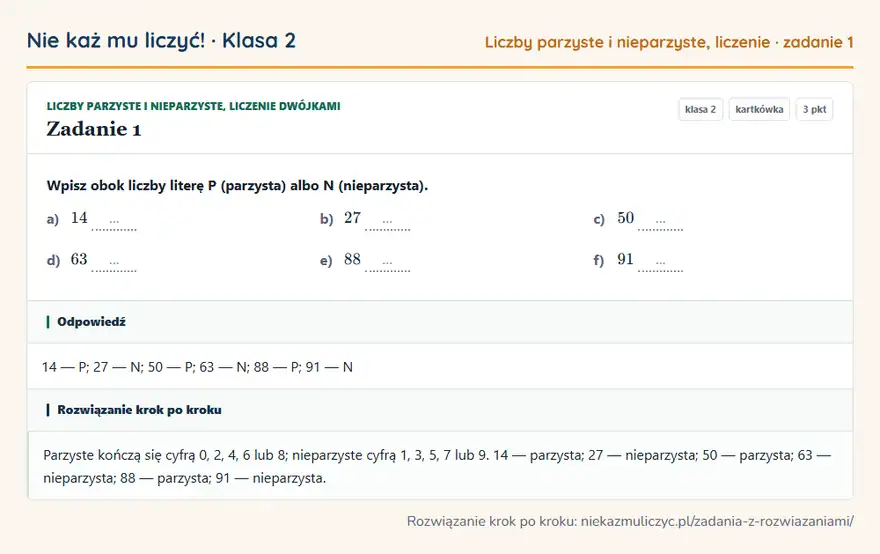
Task: Click the number 91 in item f)
Action: pyautogui.click(x=626, y=259)
